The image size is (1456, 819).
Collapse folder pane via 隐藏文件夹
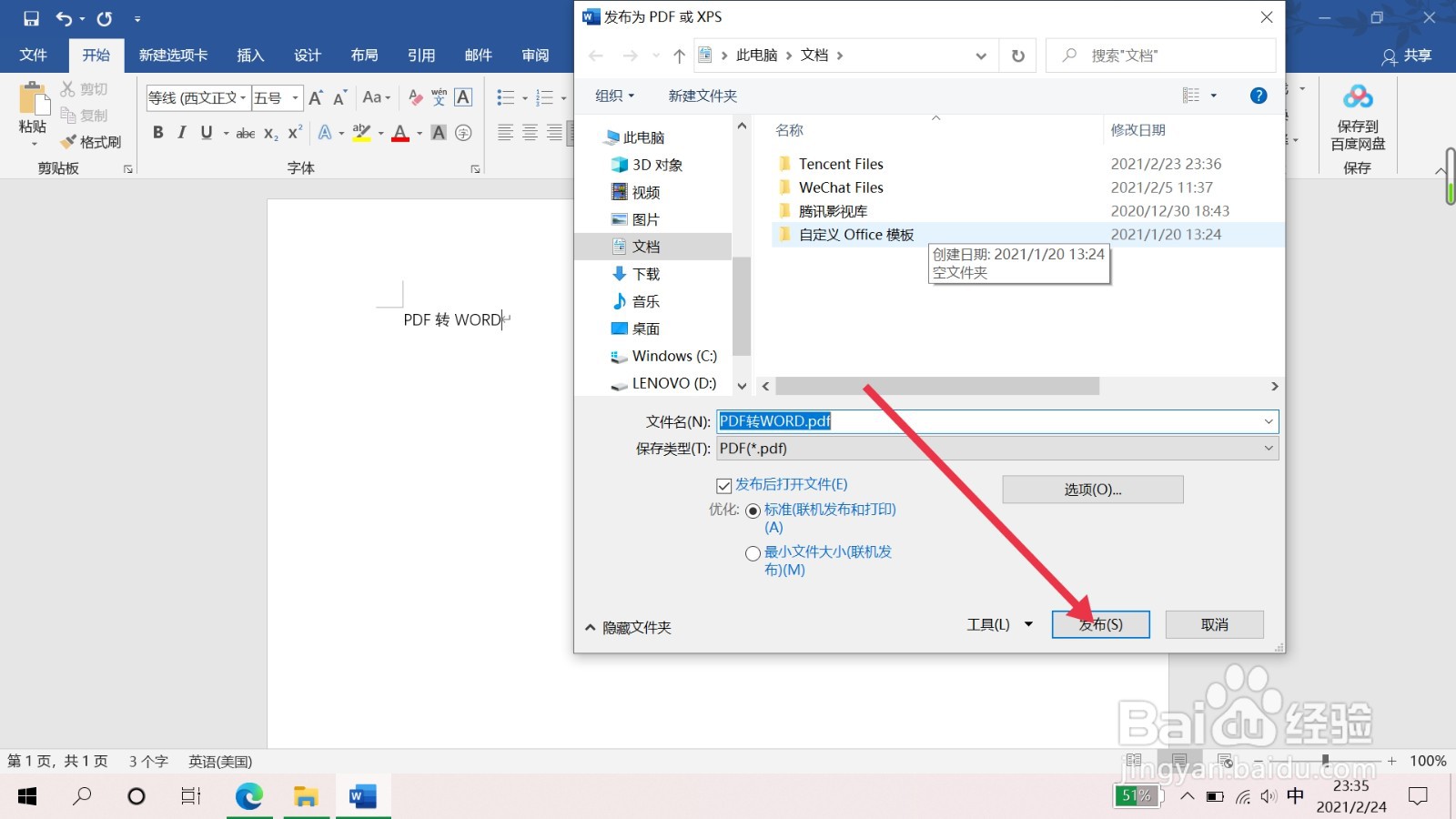(x=628, y=627)
